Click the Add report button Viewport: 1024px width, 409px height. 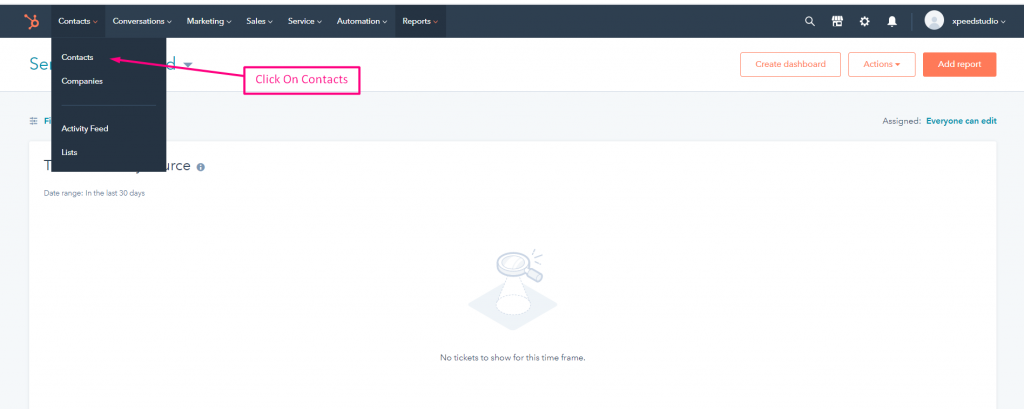959,64
